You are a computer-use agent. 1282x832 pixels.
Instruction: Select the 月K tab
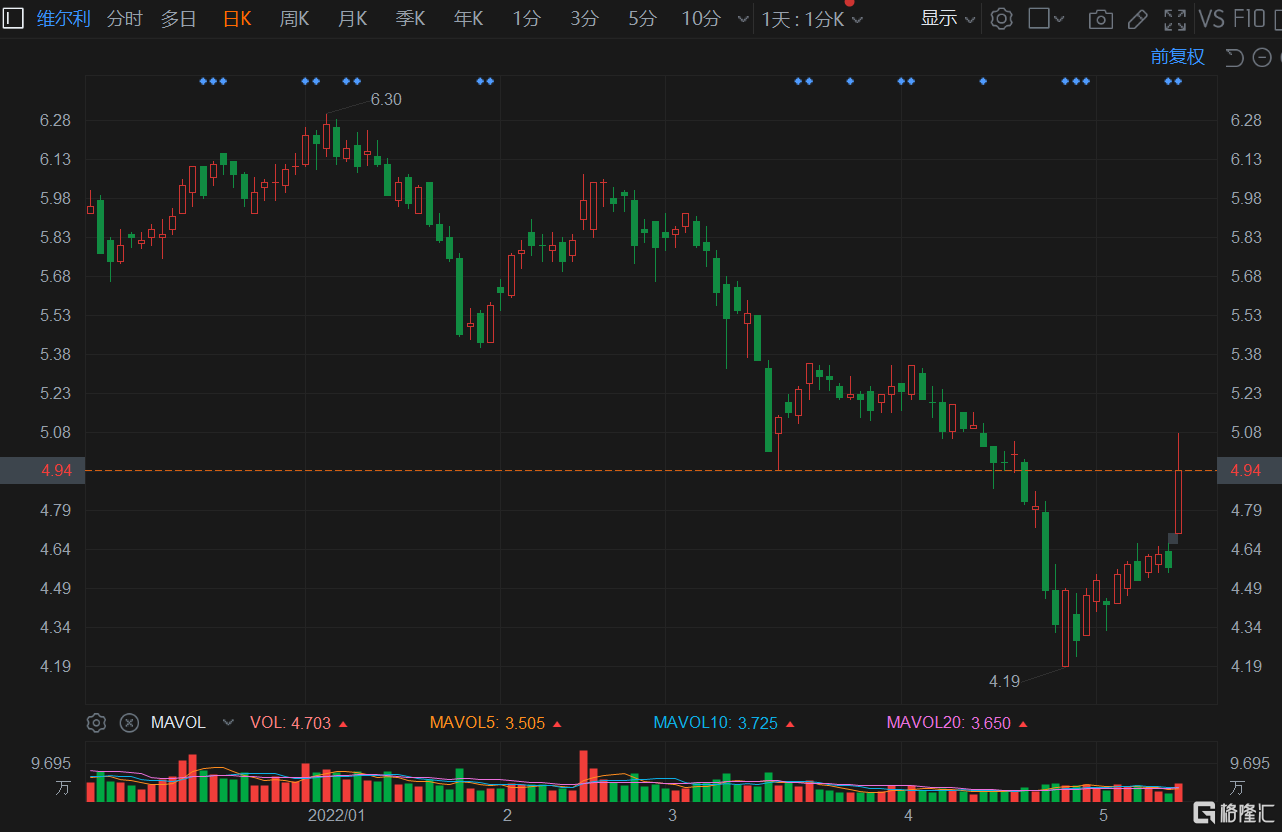[352, 18]
